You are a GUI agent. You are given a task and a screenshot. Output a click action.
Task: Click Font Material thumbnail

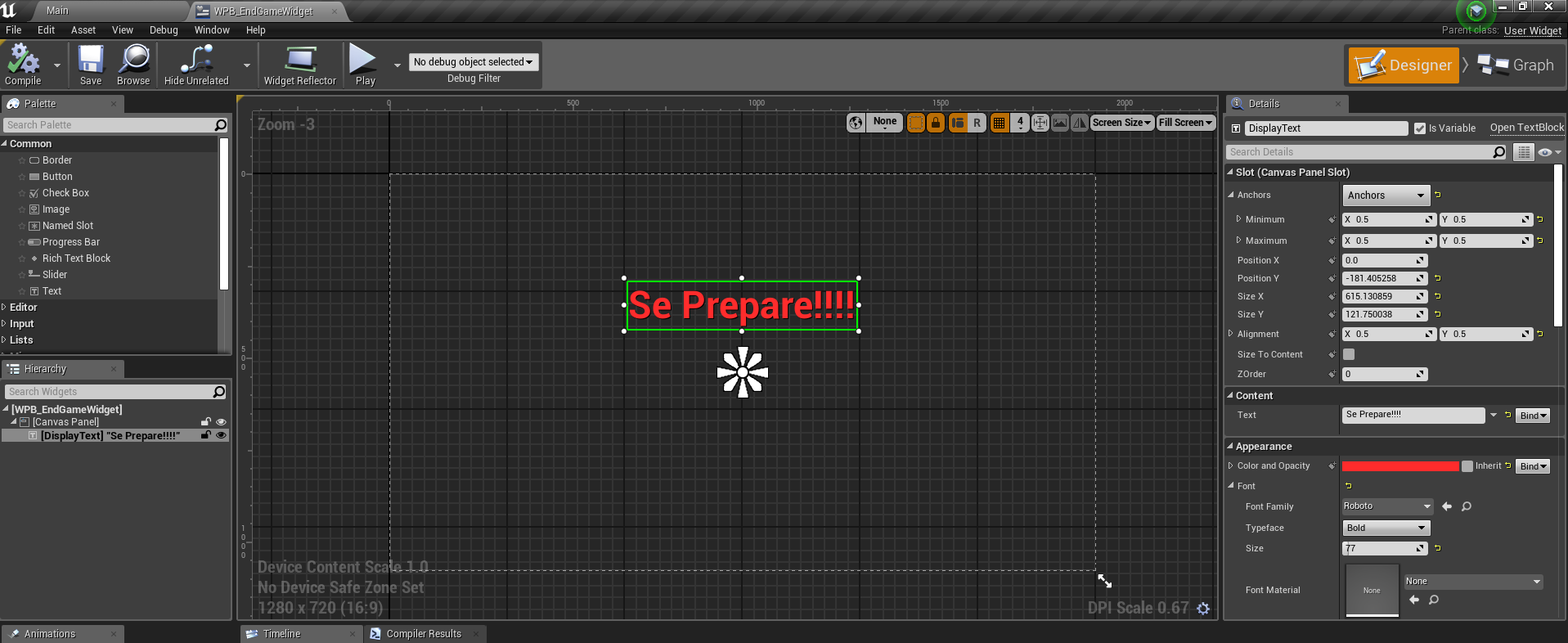pyautogui.click(x=1372, y=590)
